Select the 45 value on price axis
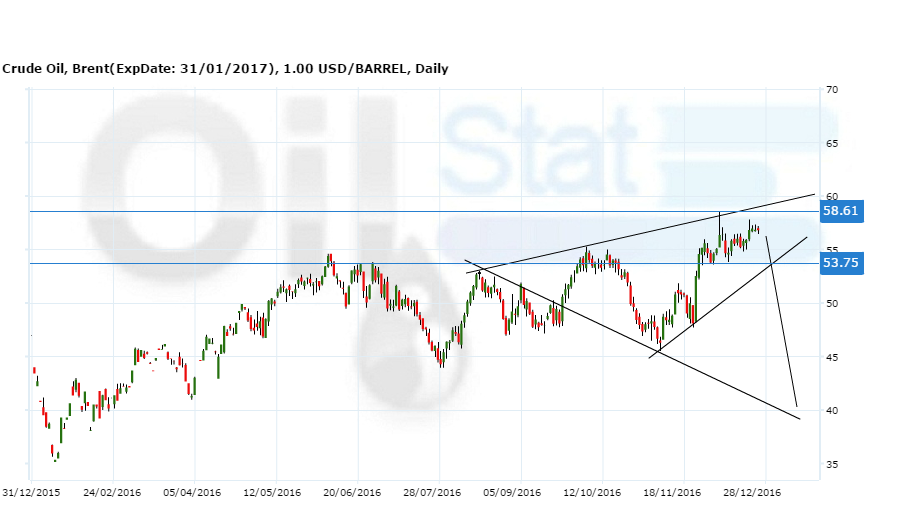 point(831,357)
